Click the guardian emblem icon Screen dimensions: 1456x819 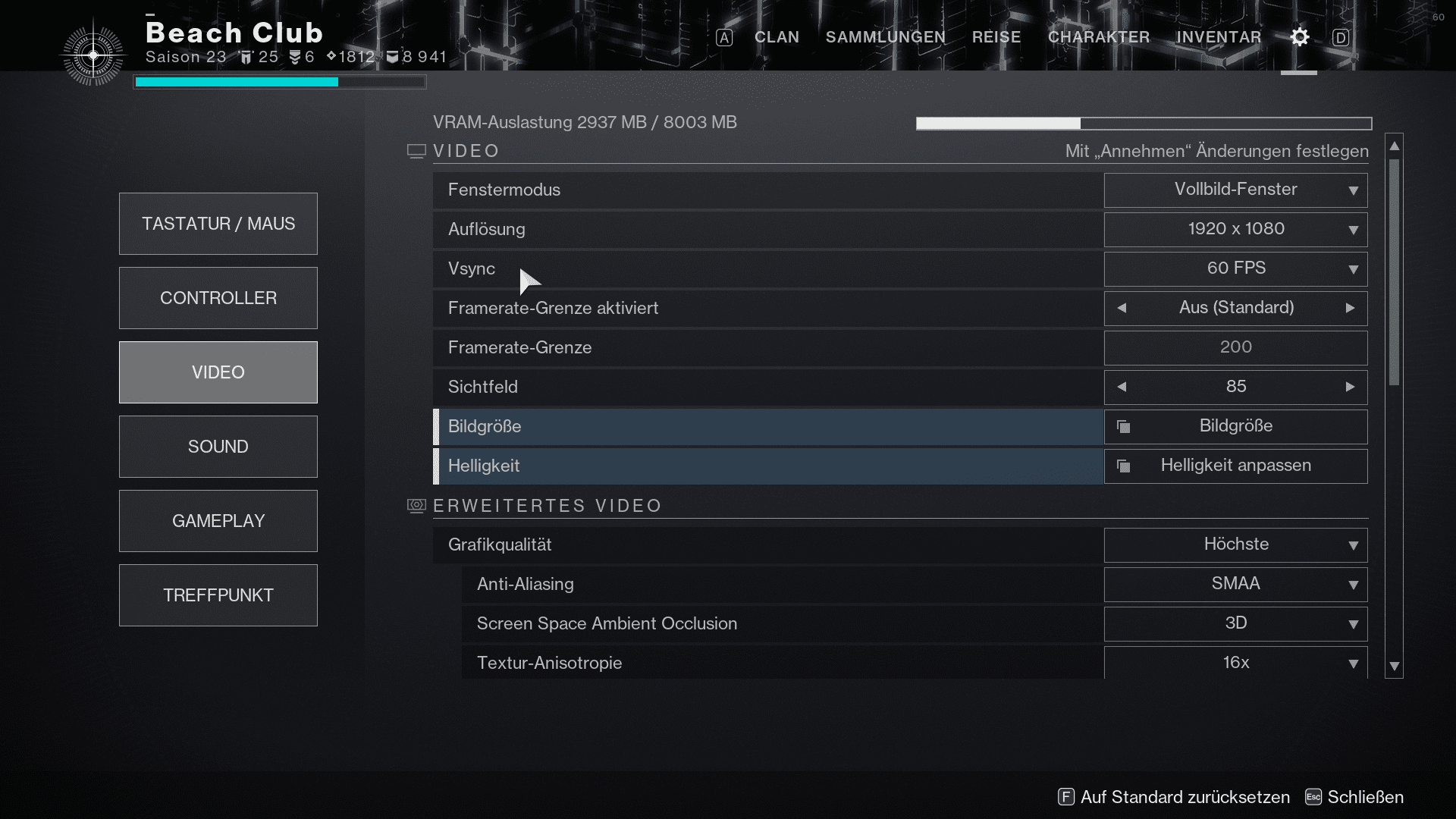click(93, 55)
